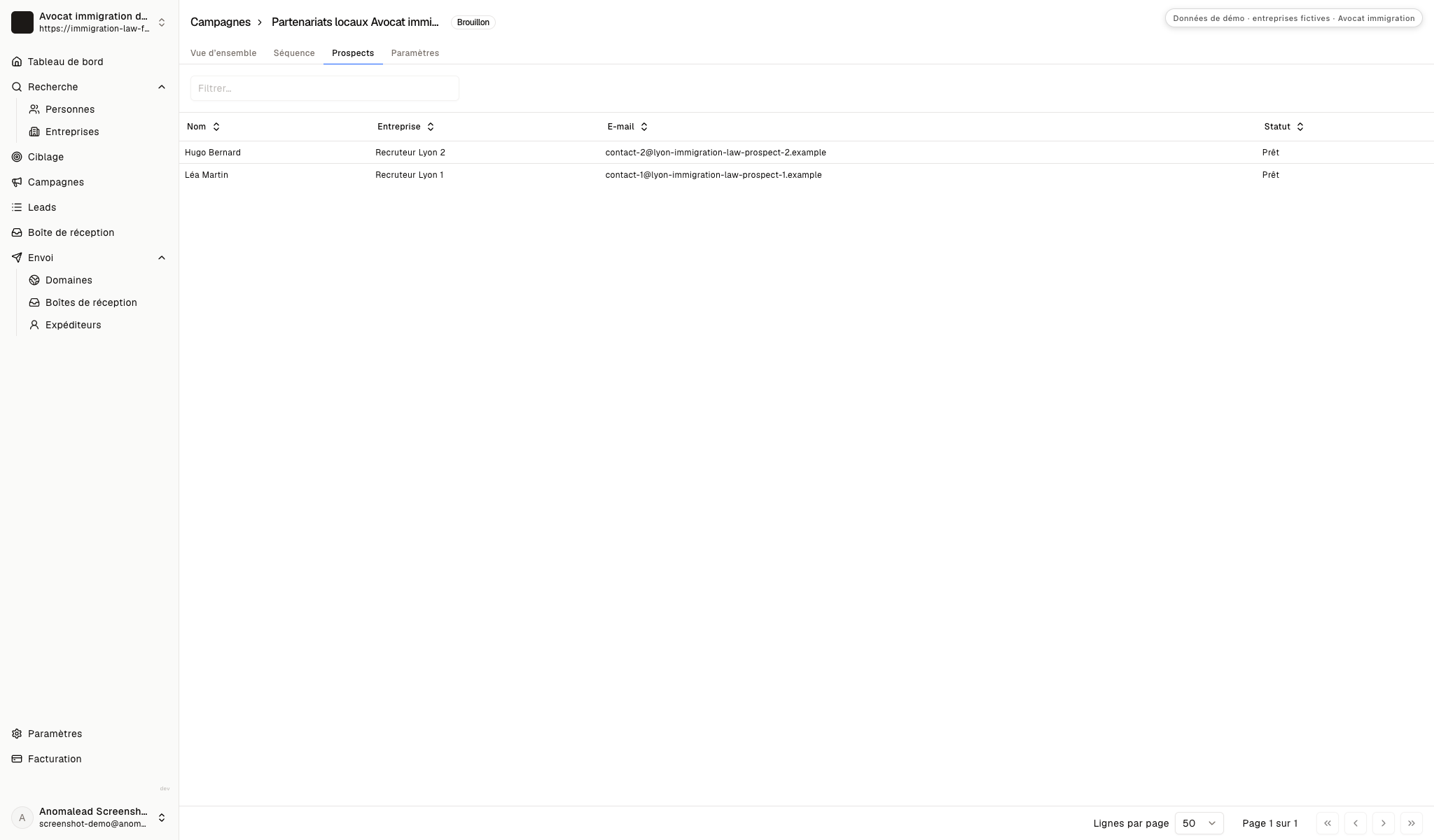Select the Léa Martin row name
The width and height of the screenshot is (1434, 840).
pos(207,175)
